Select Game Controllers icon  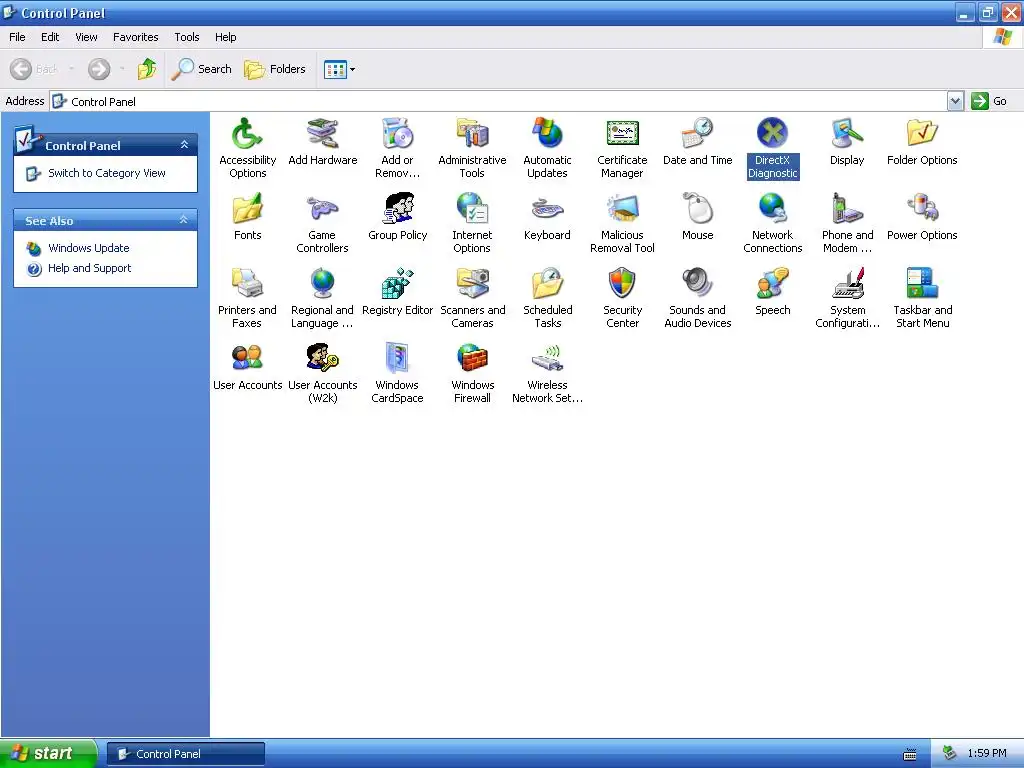click(x=323, y=209)
